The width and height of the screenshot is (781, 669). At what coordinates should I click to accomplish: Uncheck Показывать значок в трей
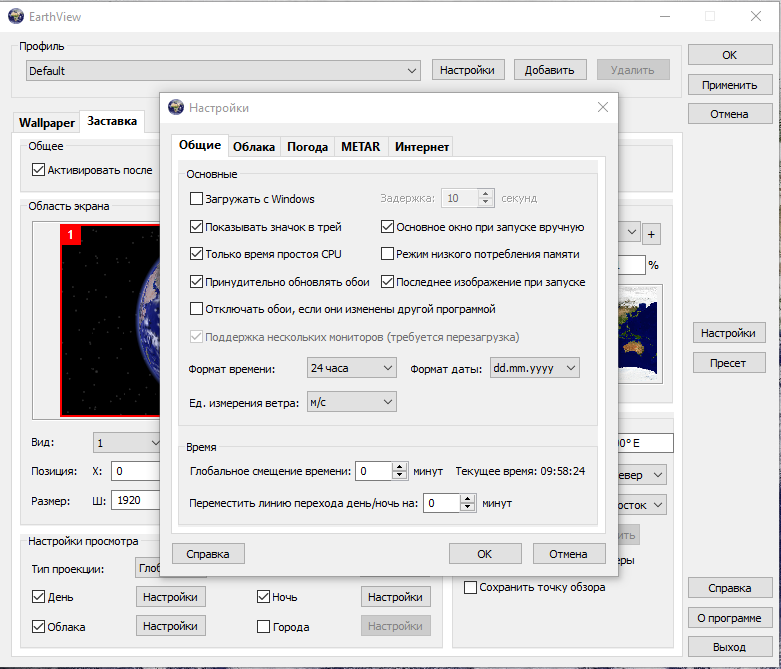[x=196, y=227]
